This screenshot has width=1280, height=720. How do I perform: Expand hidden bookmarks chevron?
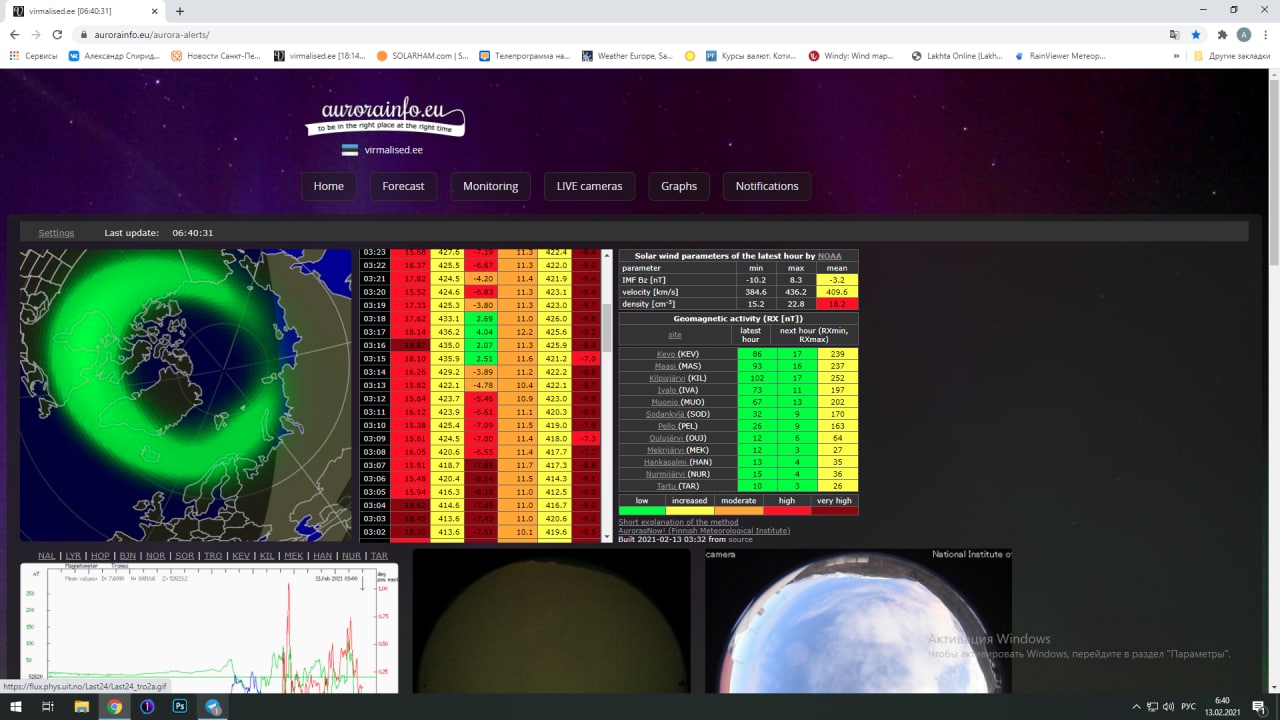click(x=1177, y=56)
